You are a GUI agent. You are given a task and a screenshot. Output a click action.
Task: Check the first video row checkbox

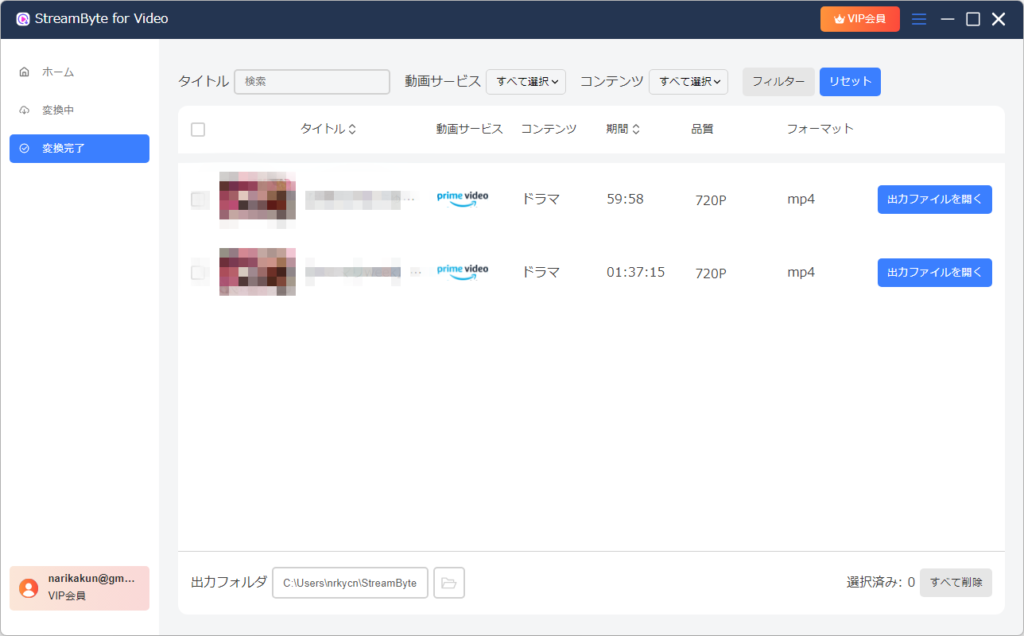[x=198, y=199]
